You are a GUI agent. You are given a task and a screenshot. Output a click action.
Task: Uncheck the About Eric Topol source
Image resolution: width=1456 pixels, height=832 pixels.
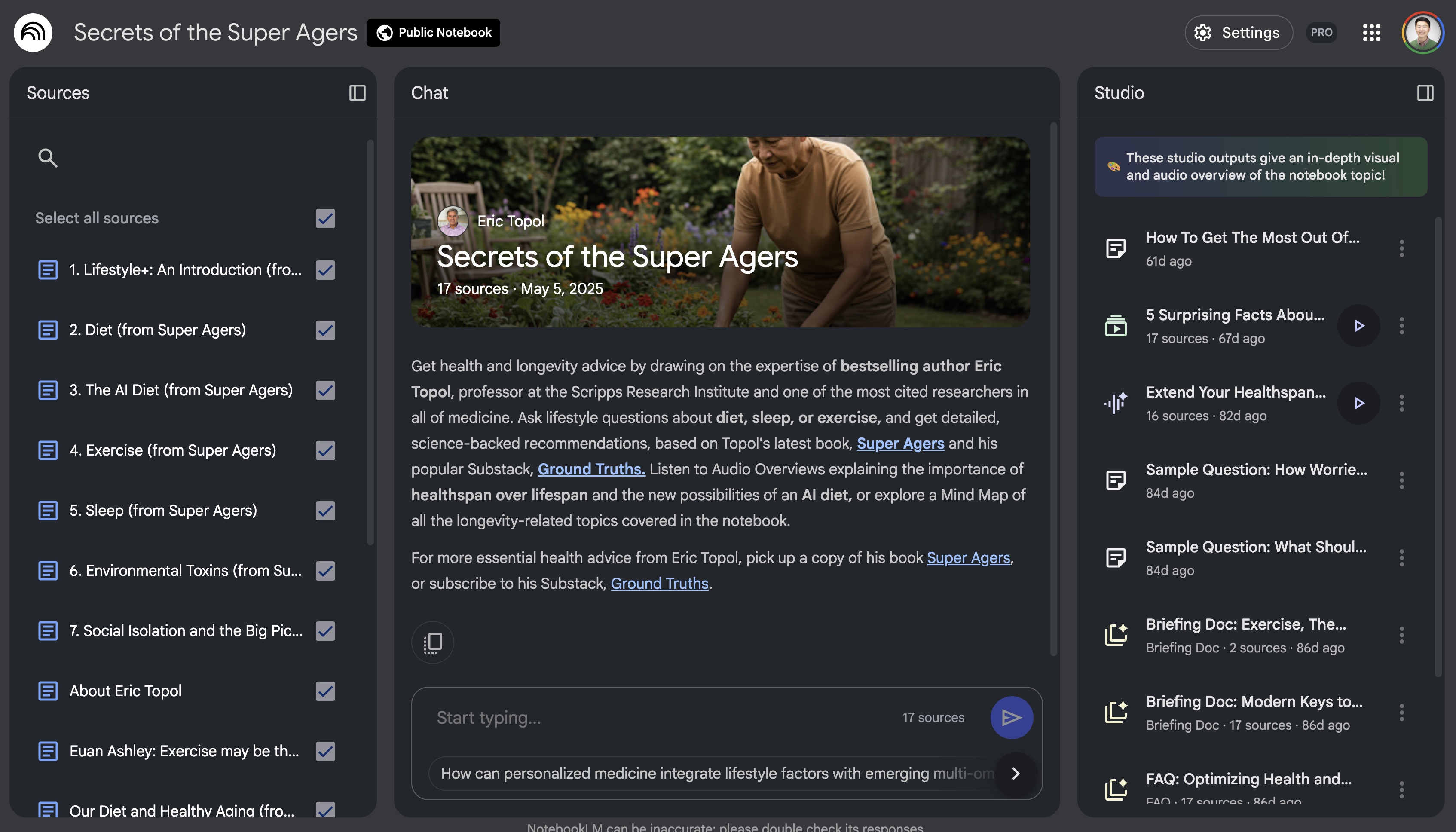click(x=325, y=691)
